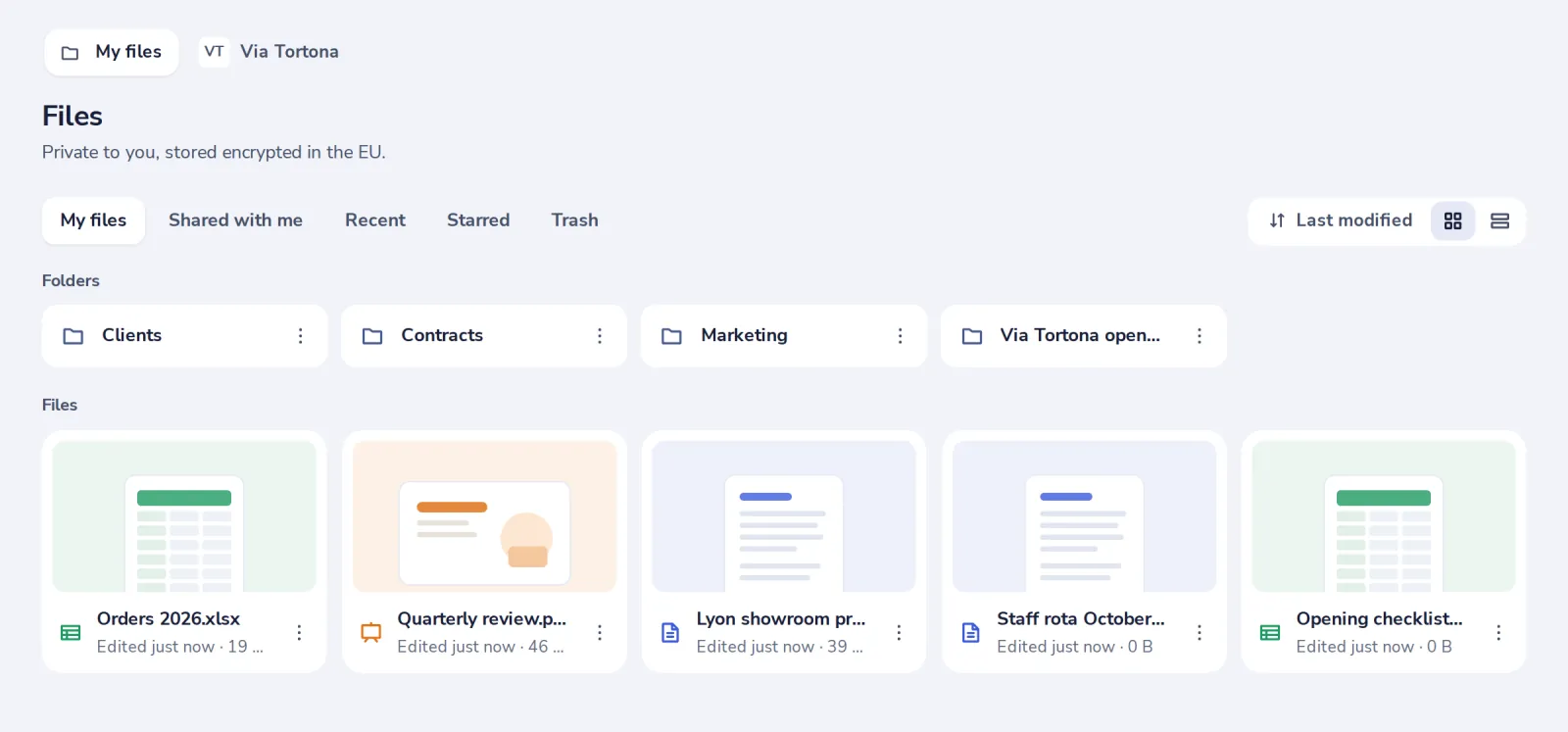The height and width of the screenshot is (732, 1568).
Task: Open more options for Staff rota October
Action: (x=1199, y=633)
